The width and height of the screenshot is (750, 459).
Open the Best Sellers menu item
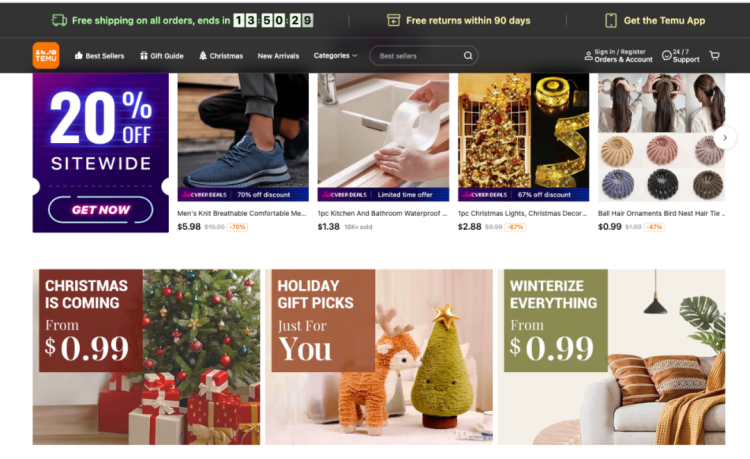(99, 55)
